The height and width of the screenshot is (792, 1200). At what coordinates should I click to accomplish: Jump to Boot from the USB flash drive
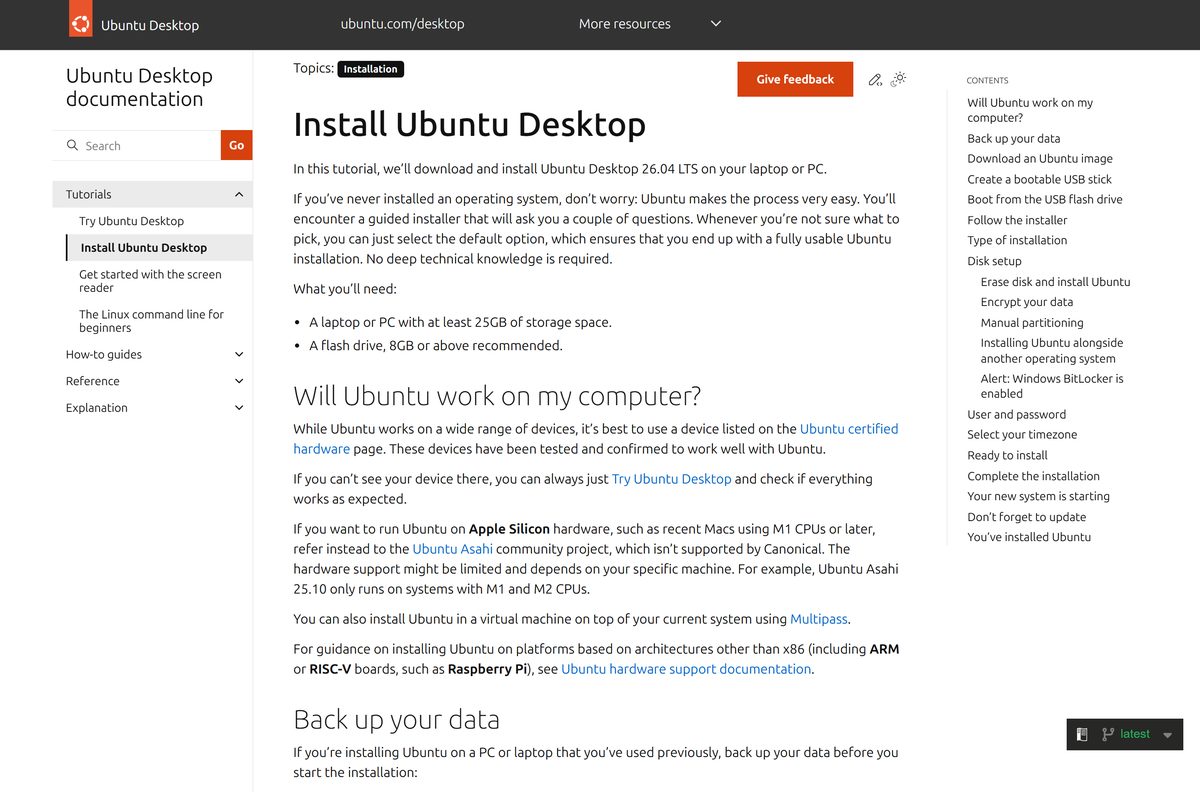coord(1045,199)
